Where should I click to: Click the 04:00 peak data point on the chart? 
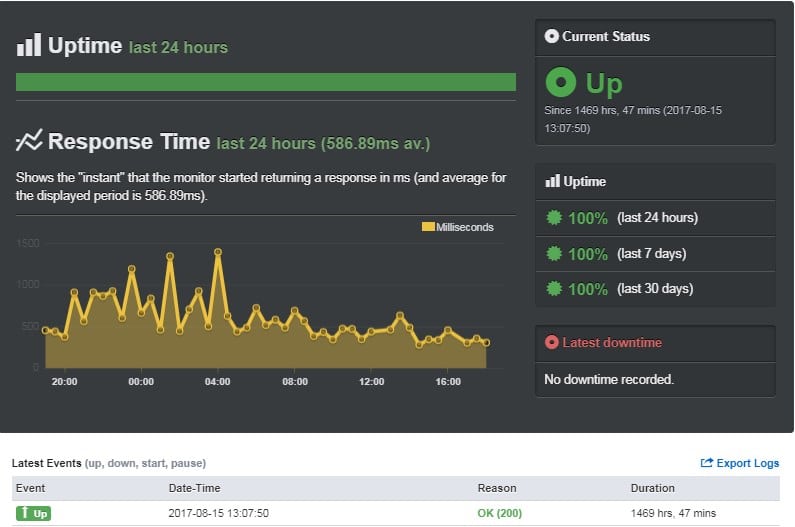tap(218, 252)
